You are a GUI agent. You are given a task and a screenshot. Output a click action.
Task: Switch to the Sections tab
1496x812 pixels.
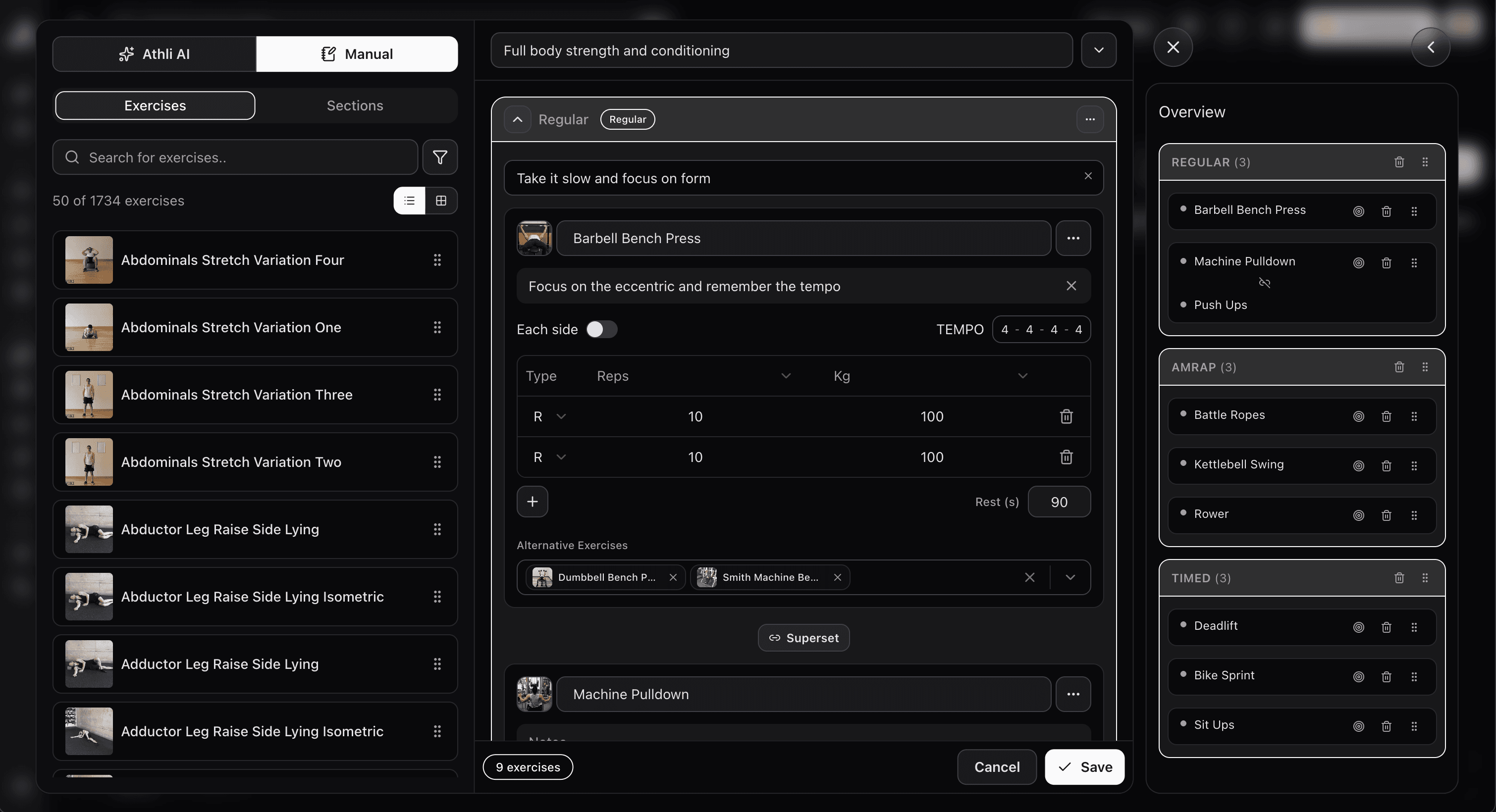click(354, 105)
